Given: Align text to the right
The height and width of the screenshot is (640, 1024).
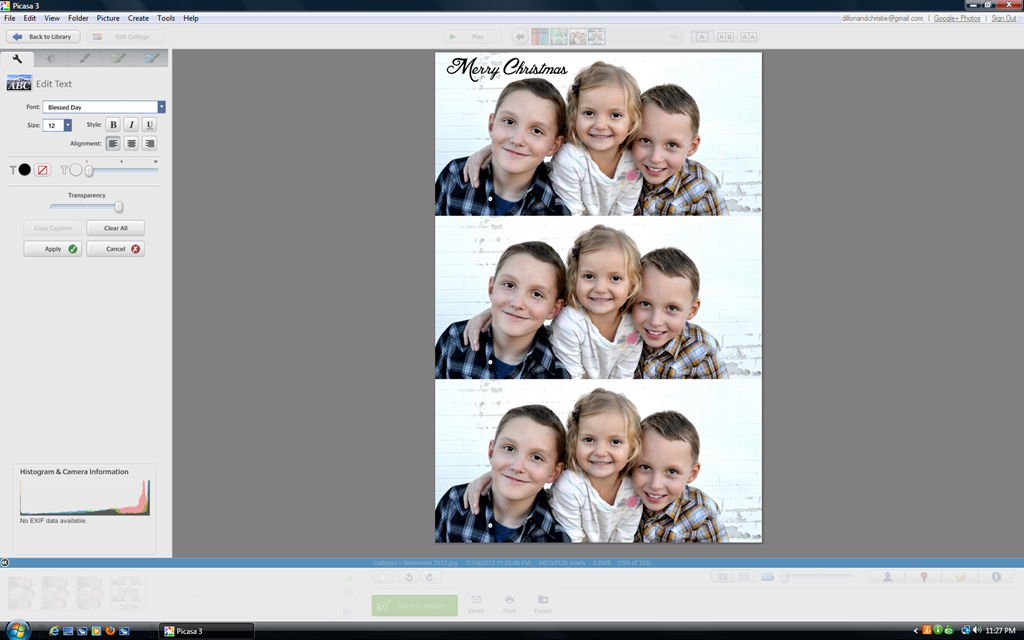Looking at the screenshot, I should click(150, 143).
